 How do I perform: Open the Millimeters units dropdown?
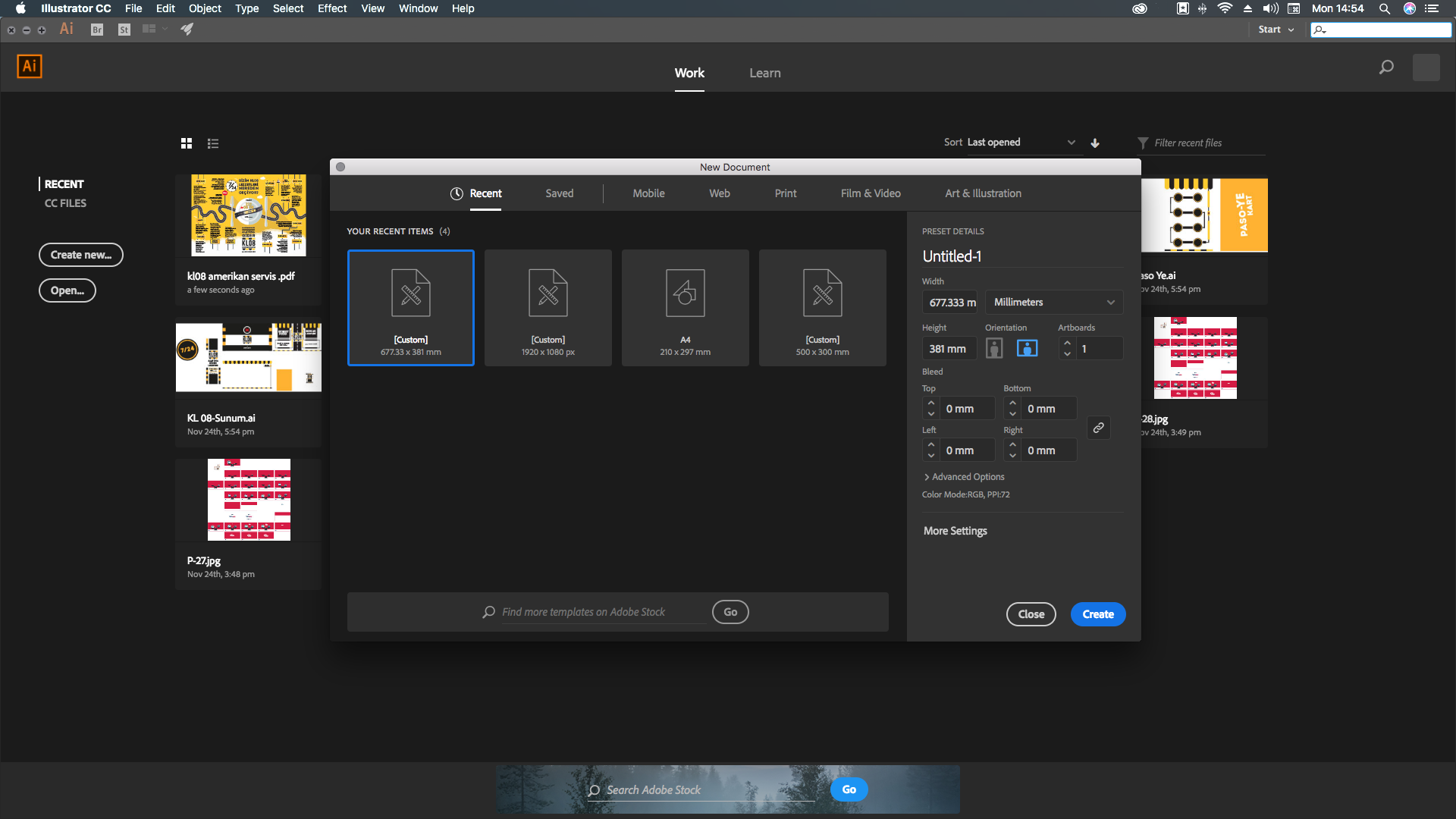pyautogui.click(x=1054, y=302)
